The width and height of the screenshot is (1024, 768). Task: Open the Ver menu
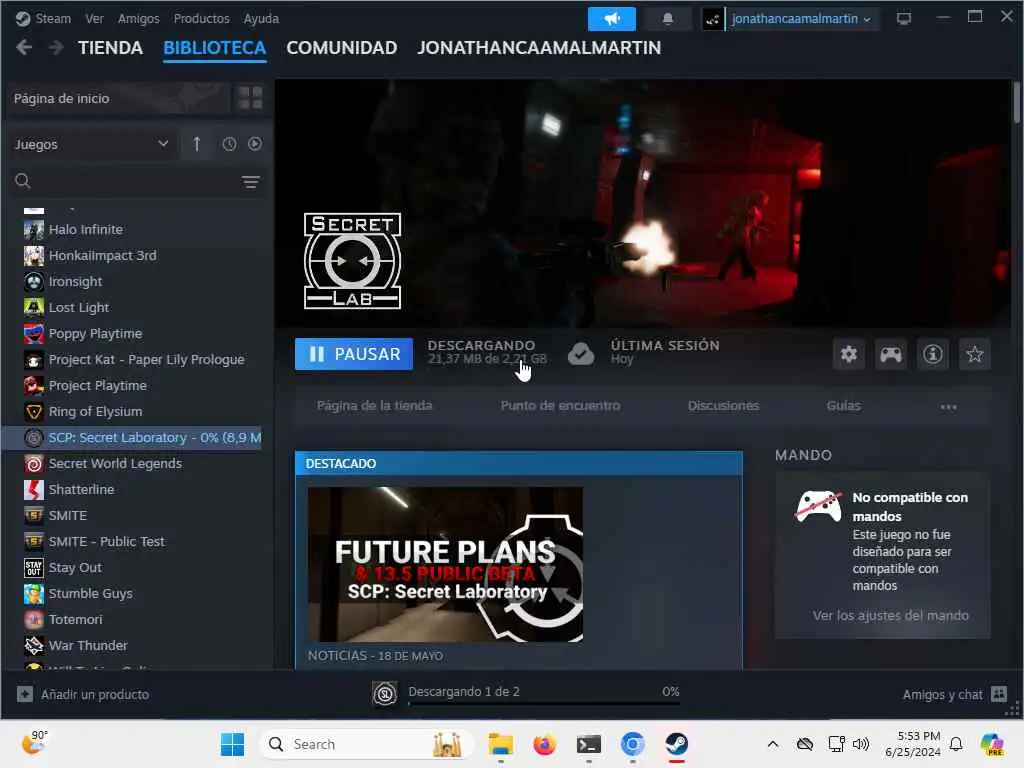(x=94, y=19)
